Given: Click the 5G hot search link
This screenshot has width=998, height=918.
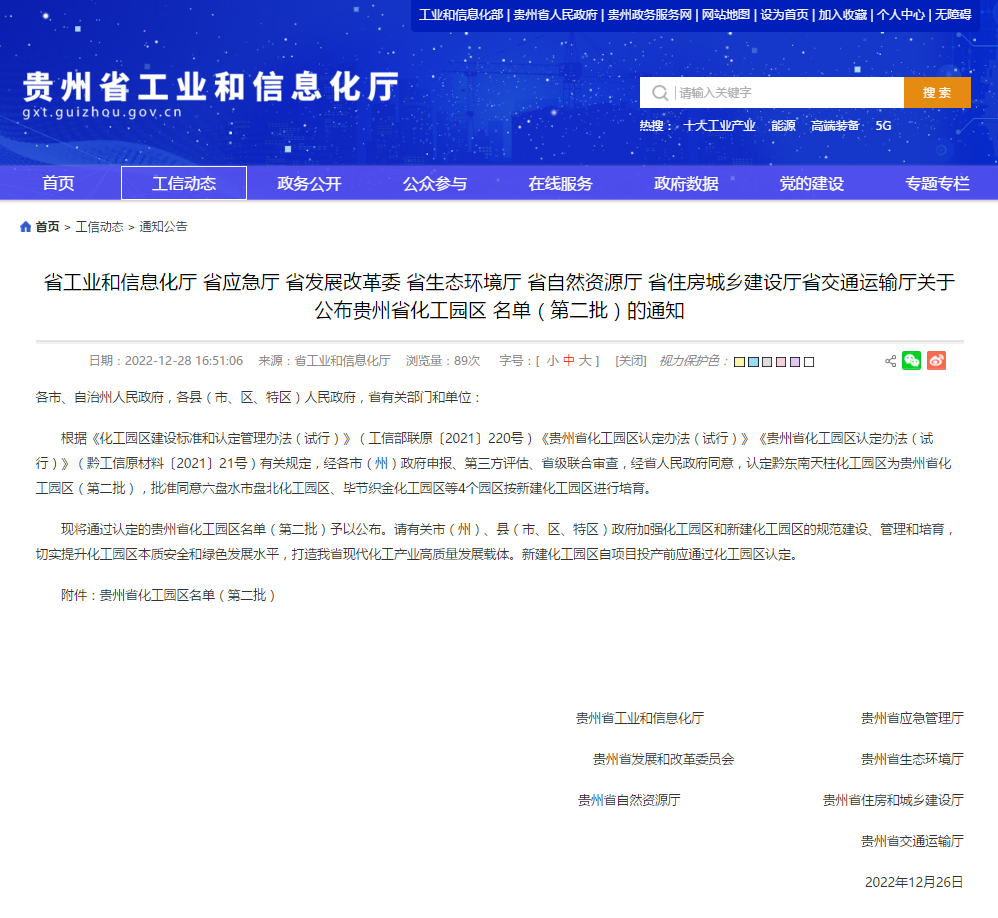Looking at the screenshot, I should pos(881,126).
